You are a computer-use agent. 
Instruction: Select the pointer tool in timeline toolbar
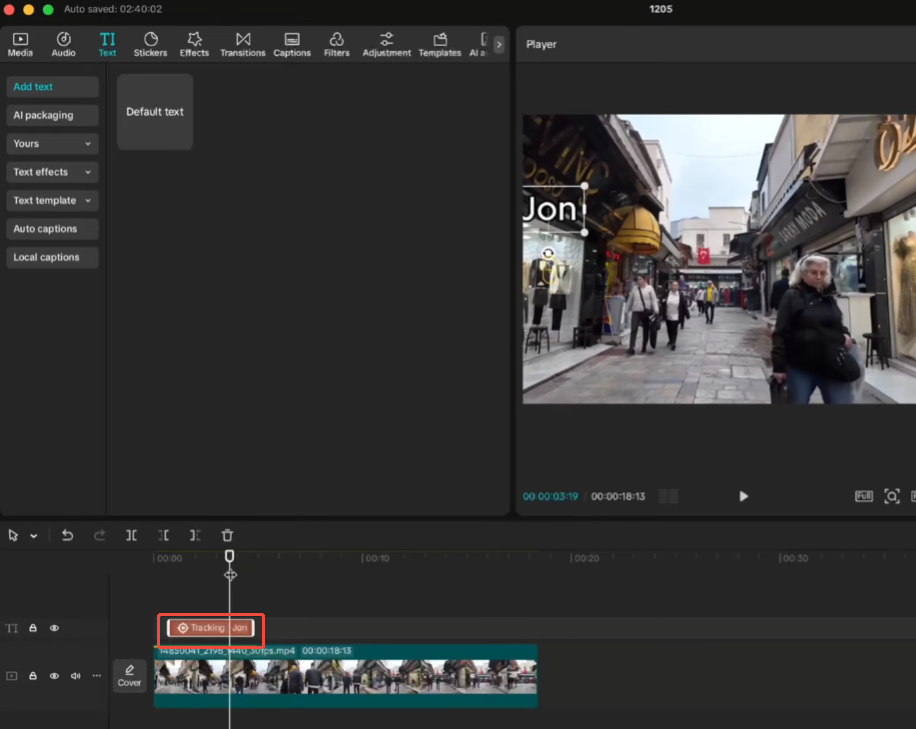tap(13, 535)
